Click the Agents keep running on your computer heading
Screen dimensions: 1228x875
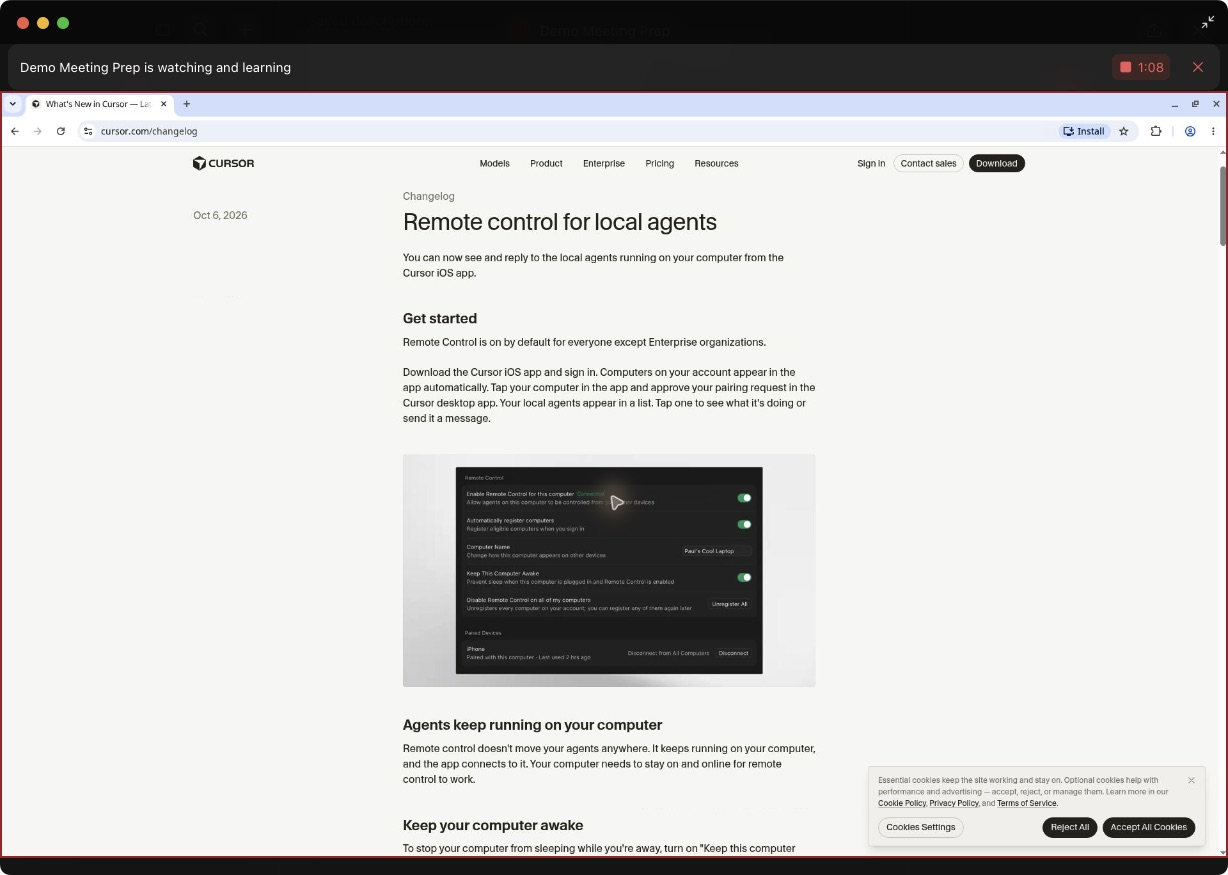[x=533, y=725]
